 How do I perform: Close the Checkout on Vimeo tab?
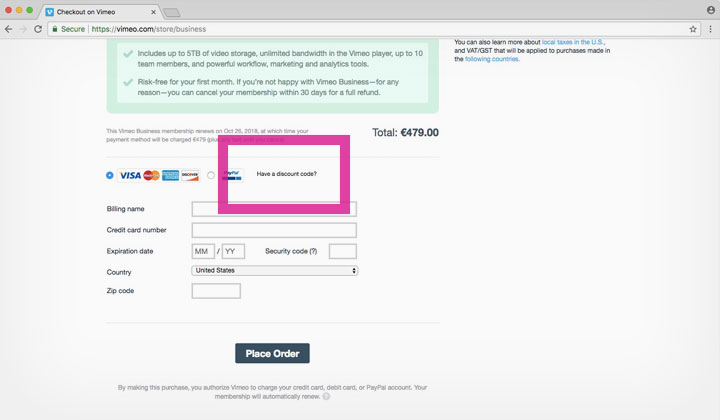point(153,12)
